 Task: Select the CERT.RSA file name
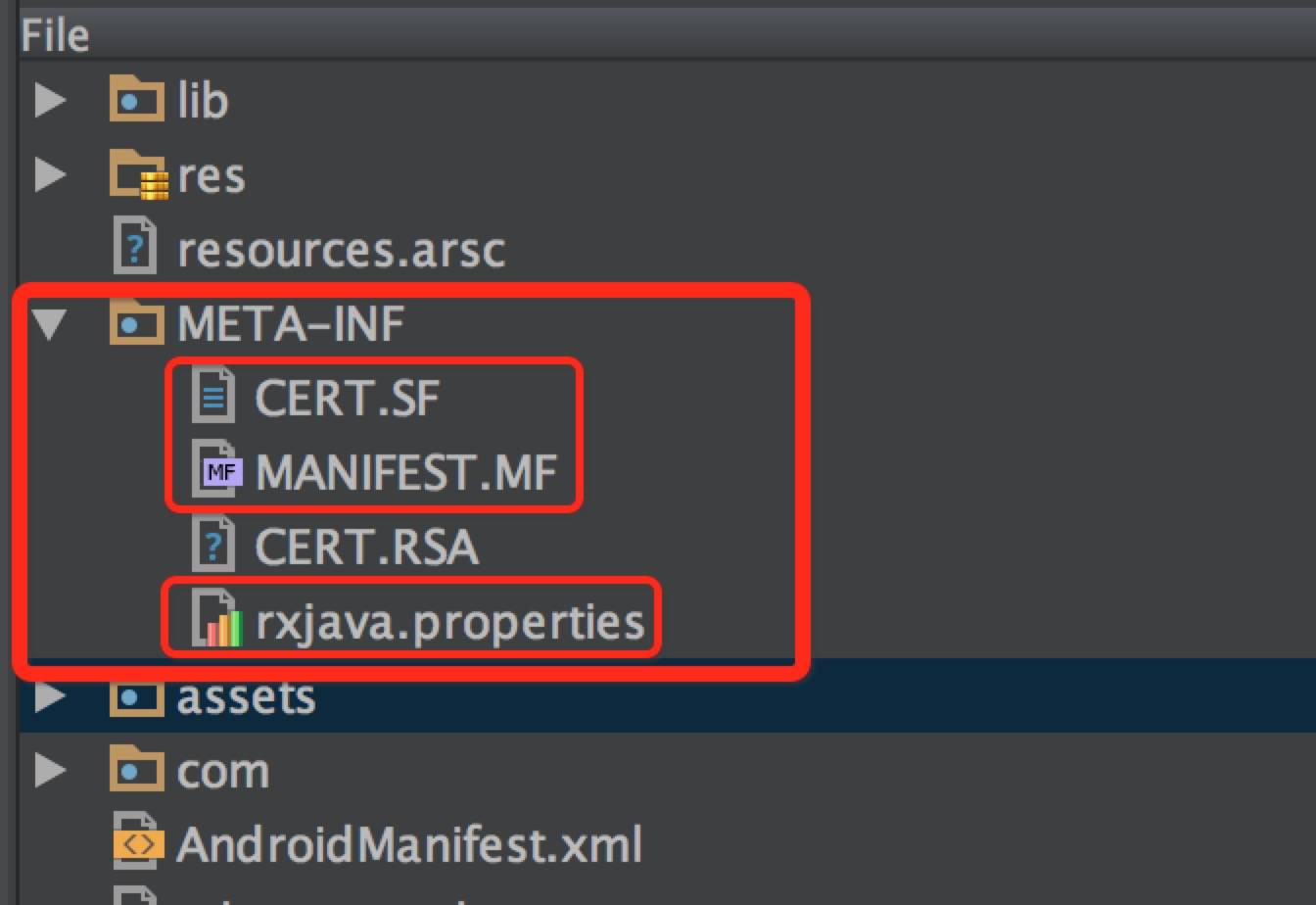tap(366, 547)
